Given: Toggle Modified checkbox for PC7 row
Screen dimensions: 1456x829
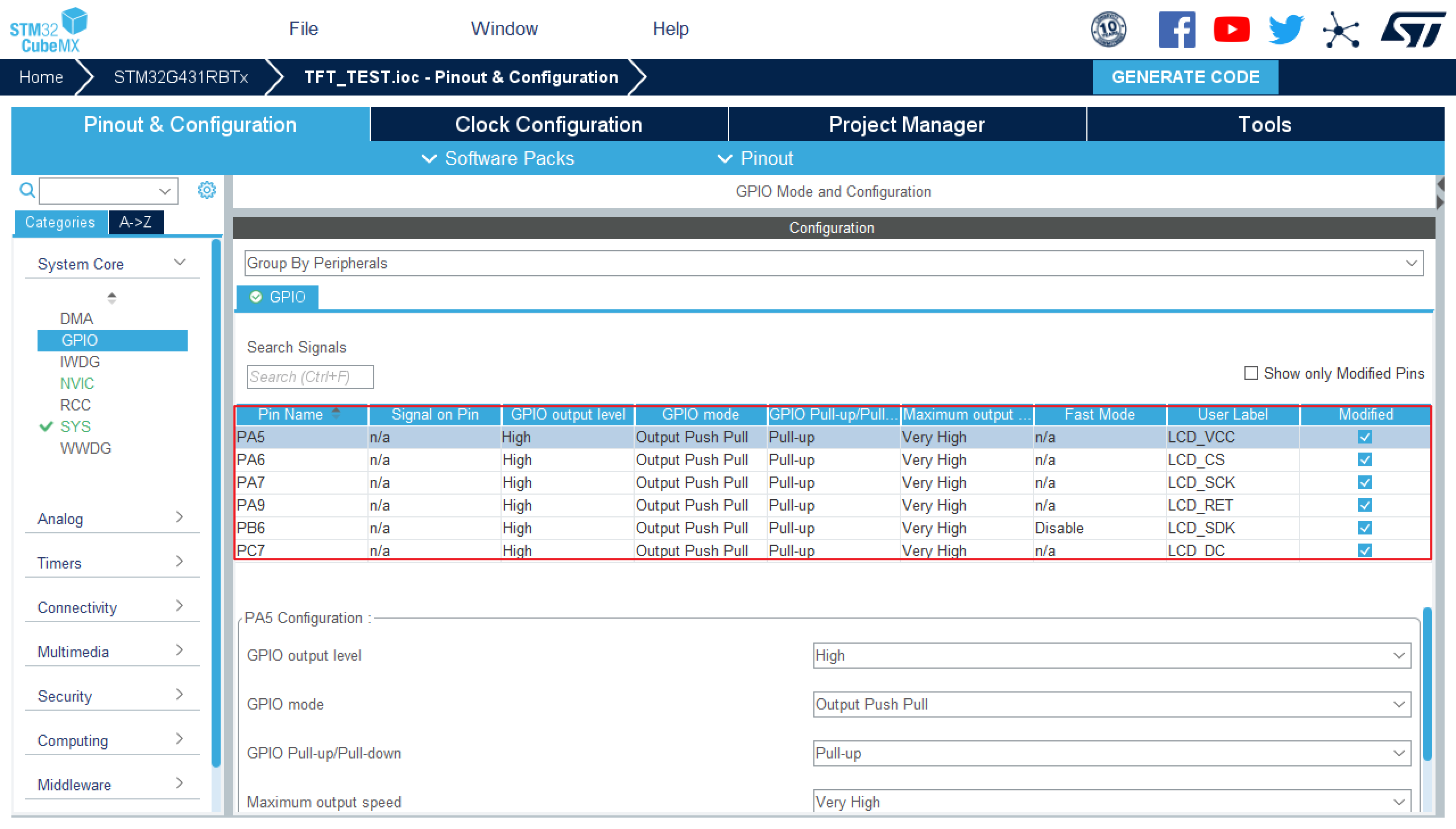Looking at the screenshot, I should point(1365,550).
